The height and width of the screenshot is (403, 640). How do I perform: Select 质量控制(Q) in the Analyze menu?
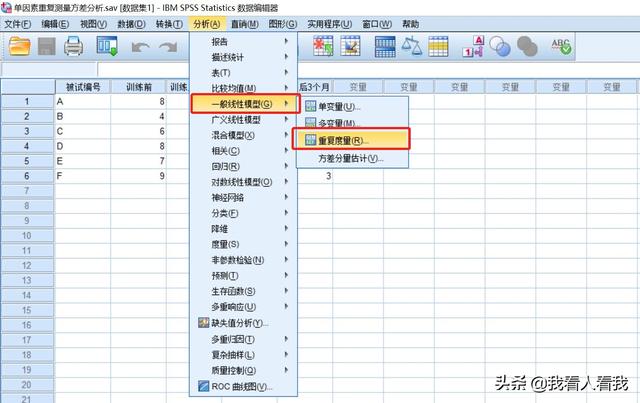244,370
